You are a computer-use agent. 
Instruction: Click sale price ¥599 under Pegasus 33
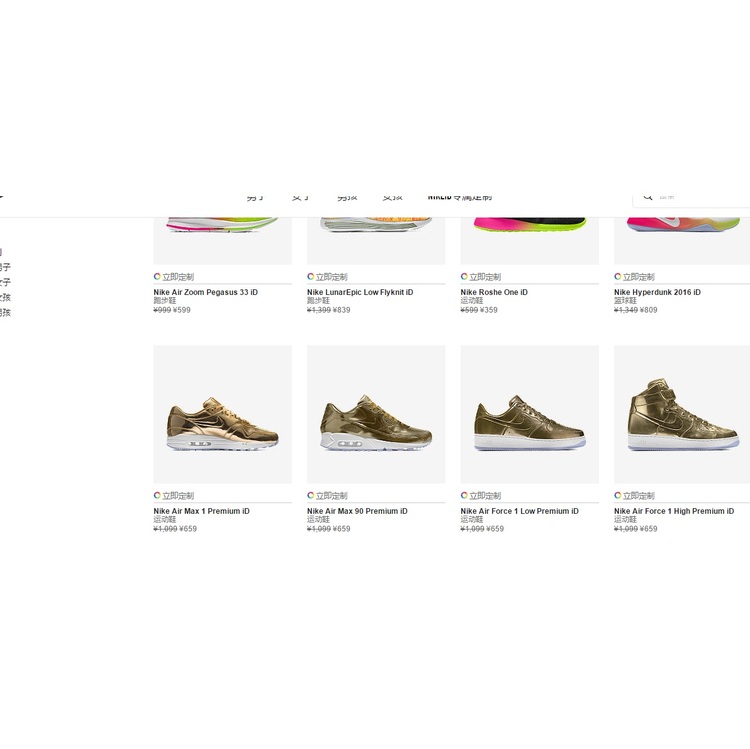(182, 310)
